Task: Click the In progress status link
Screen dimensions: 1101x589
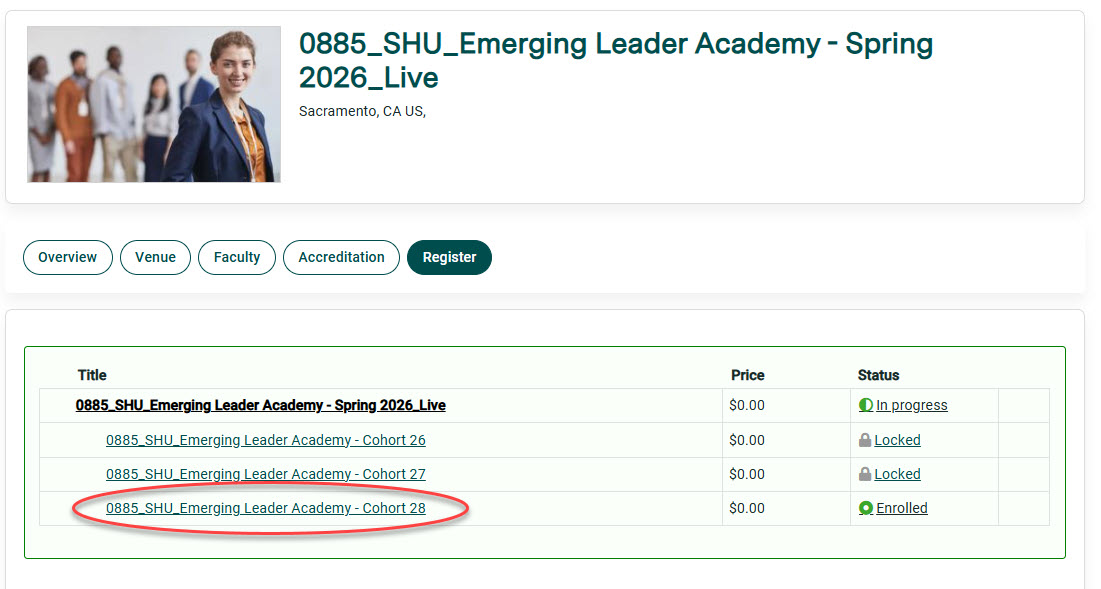Action: 910,405
